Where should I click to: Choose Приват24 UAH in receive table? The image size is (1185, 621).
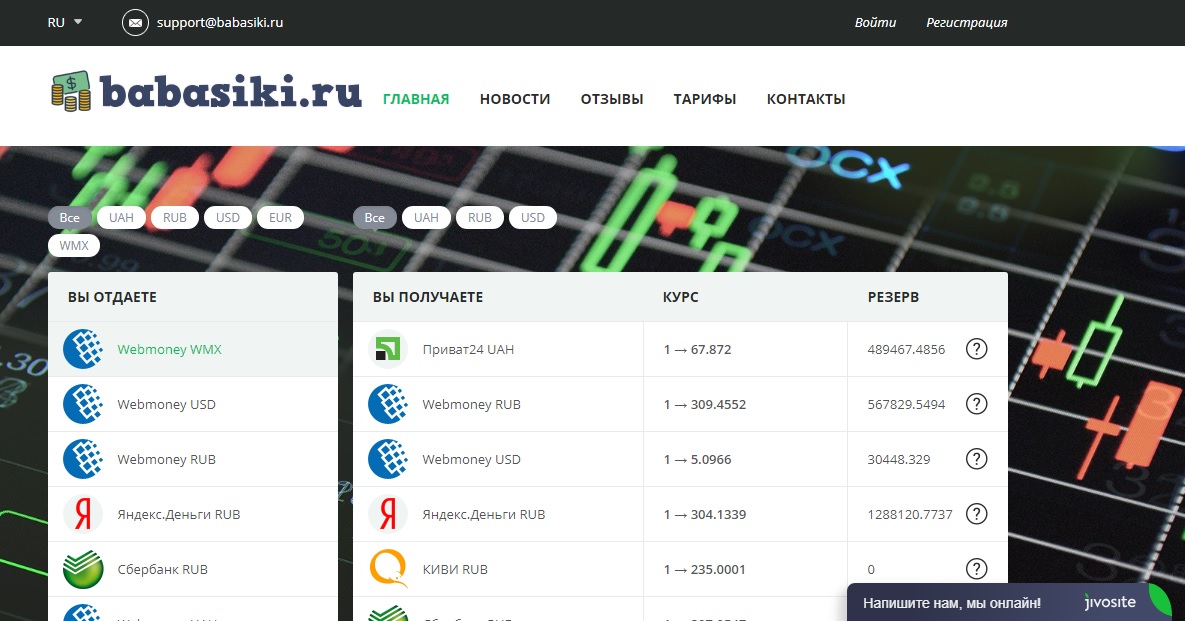pos(468,349)
